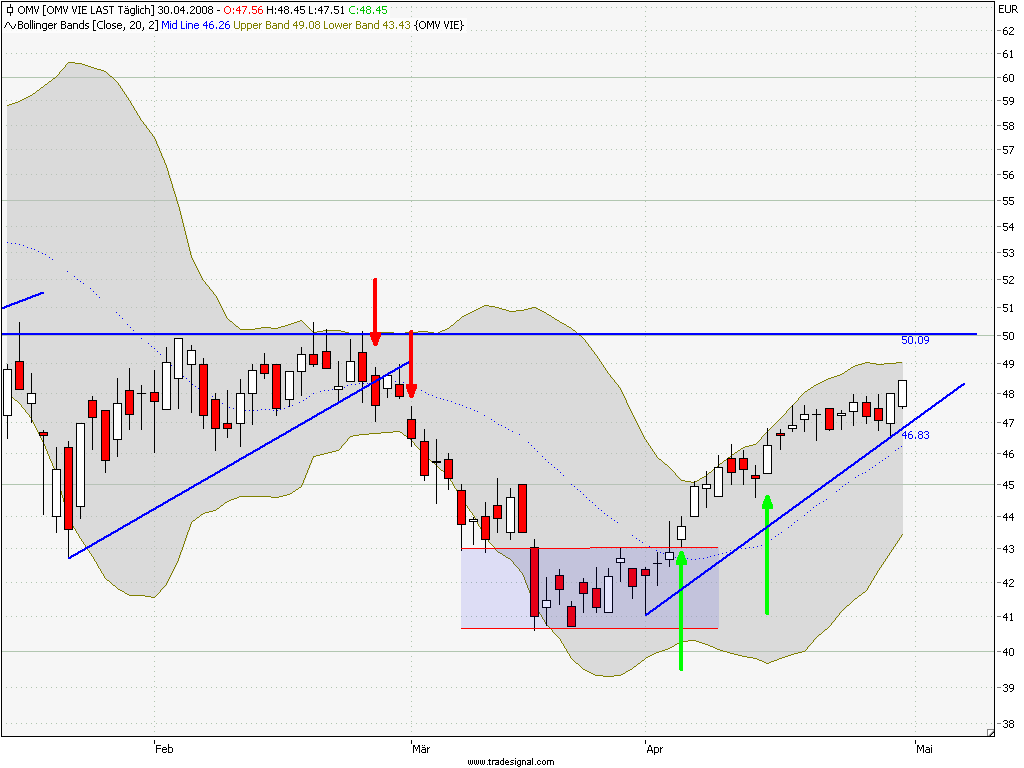
Task: Open the www.tradesignal.com link
Action: (511, 761)
